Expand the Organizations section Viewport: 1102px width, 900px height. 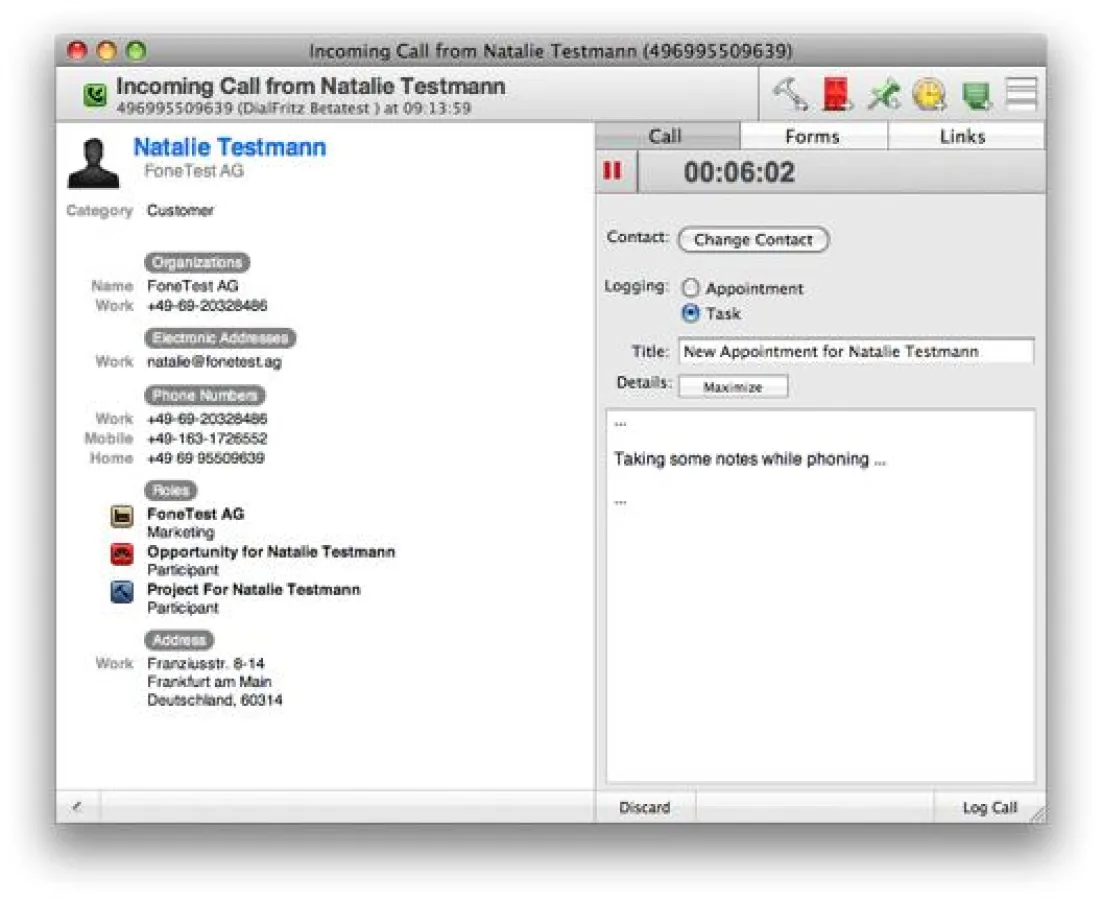[196, 262]
